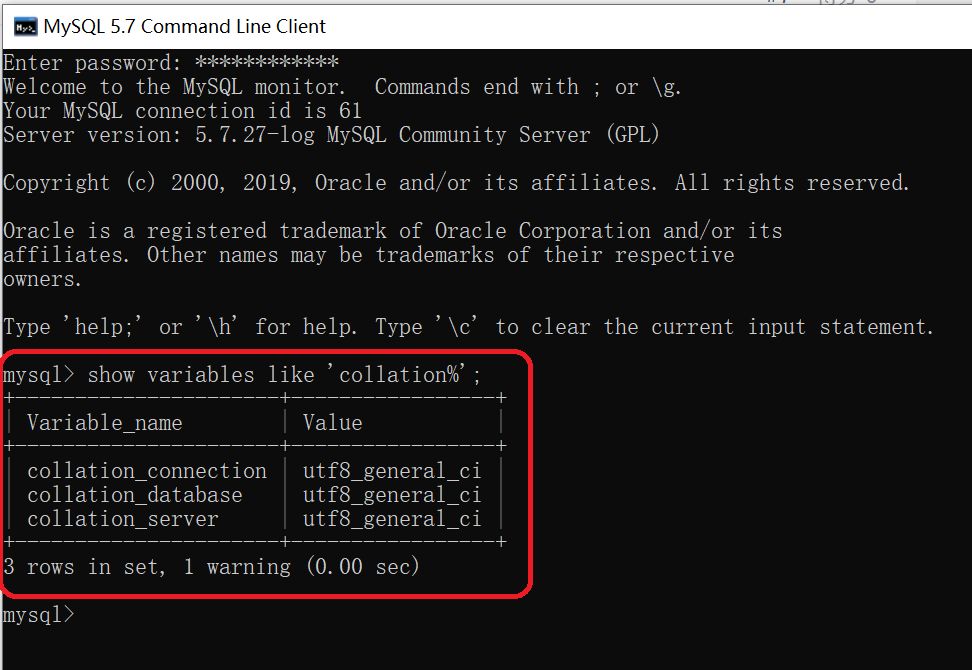Click the 'Value' column header
The image size is (972, 670).
[x=333, y=423]
